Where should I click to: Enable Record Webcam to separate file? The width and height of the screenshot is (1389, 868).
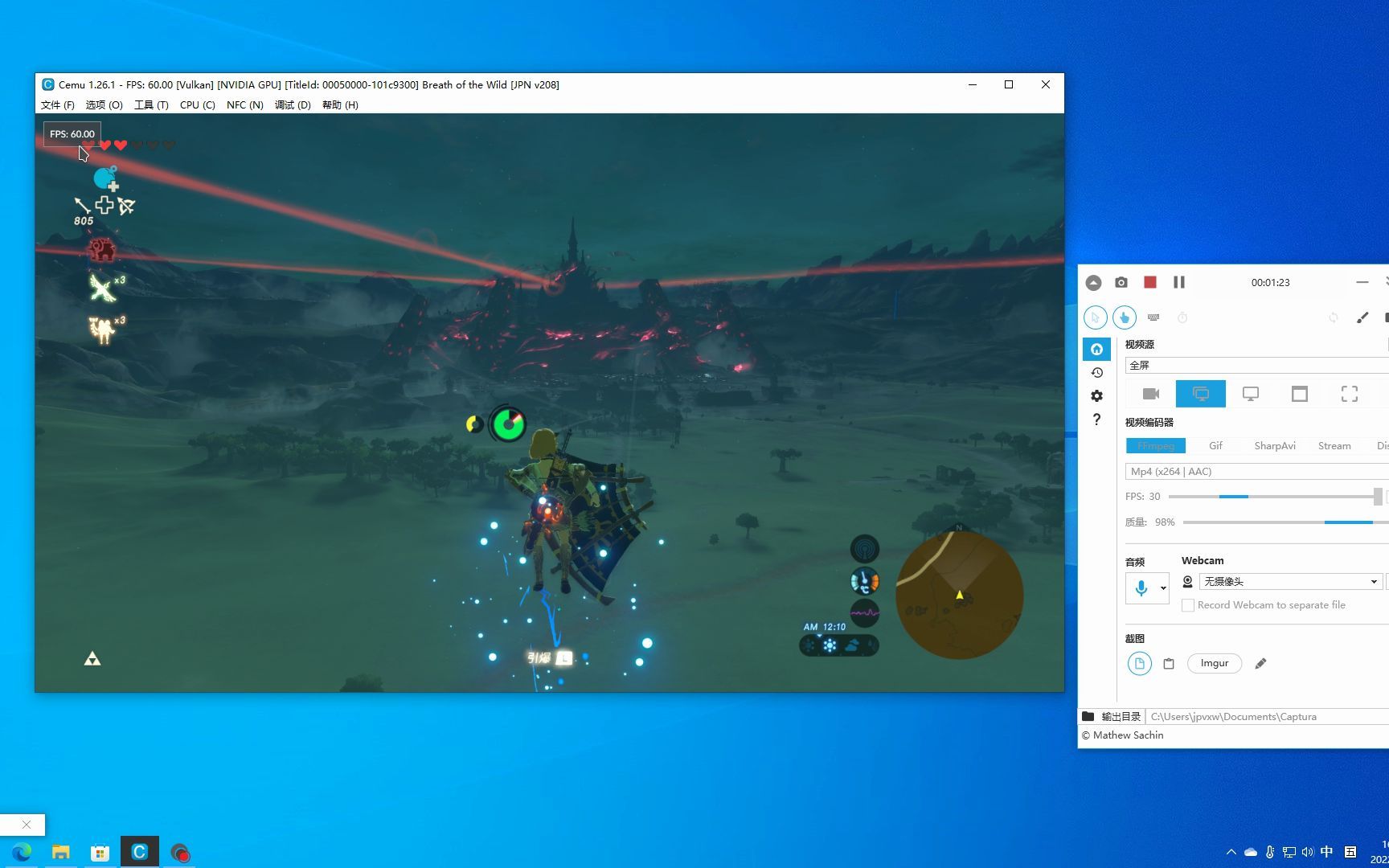[x=1187, y=605]
